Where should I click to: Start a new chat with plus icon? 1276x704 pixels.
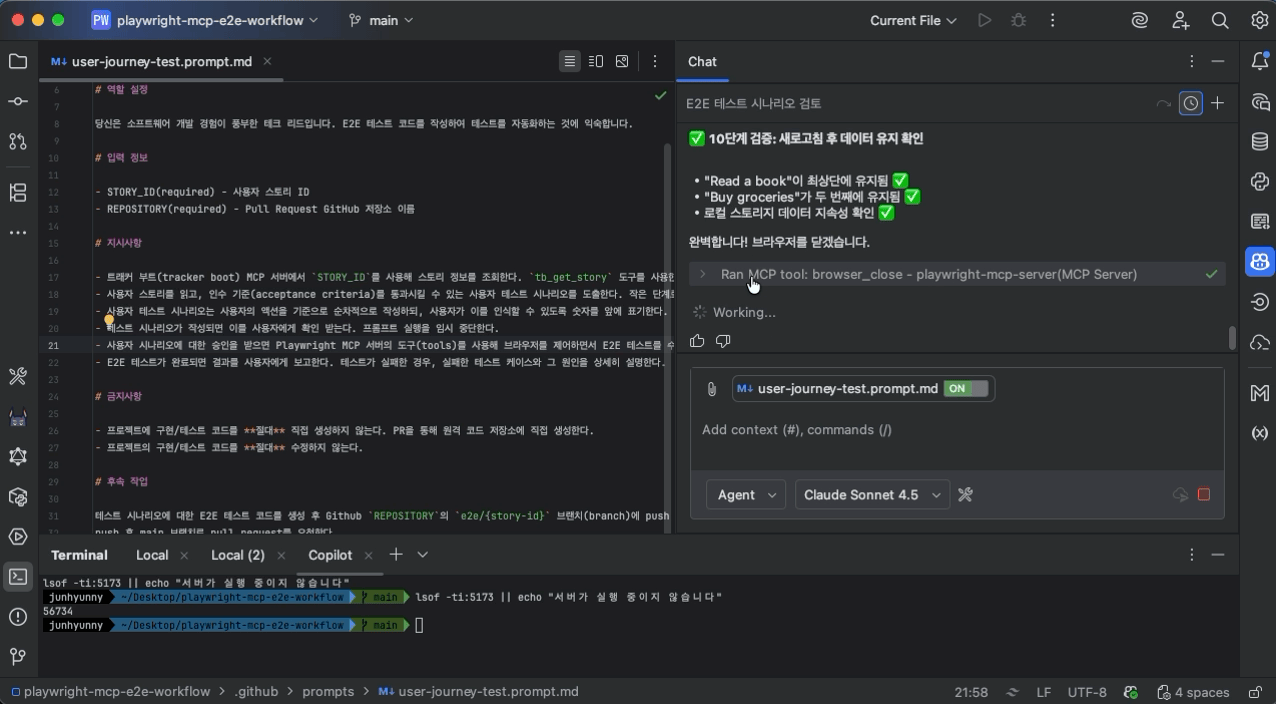tap(1217, 103)
